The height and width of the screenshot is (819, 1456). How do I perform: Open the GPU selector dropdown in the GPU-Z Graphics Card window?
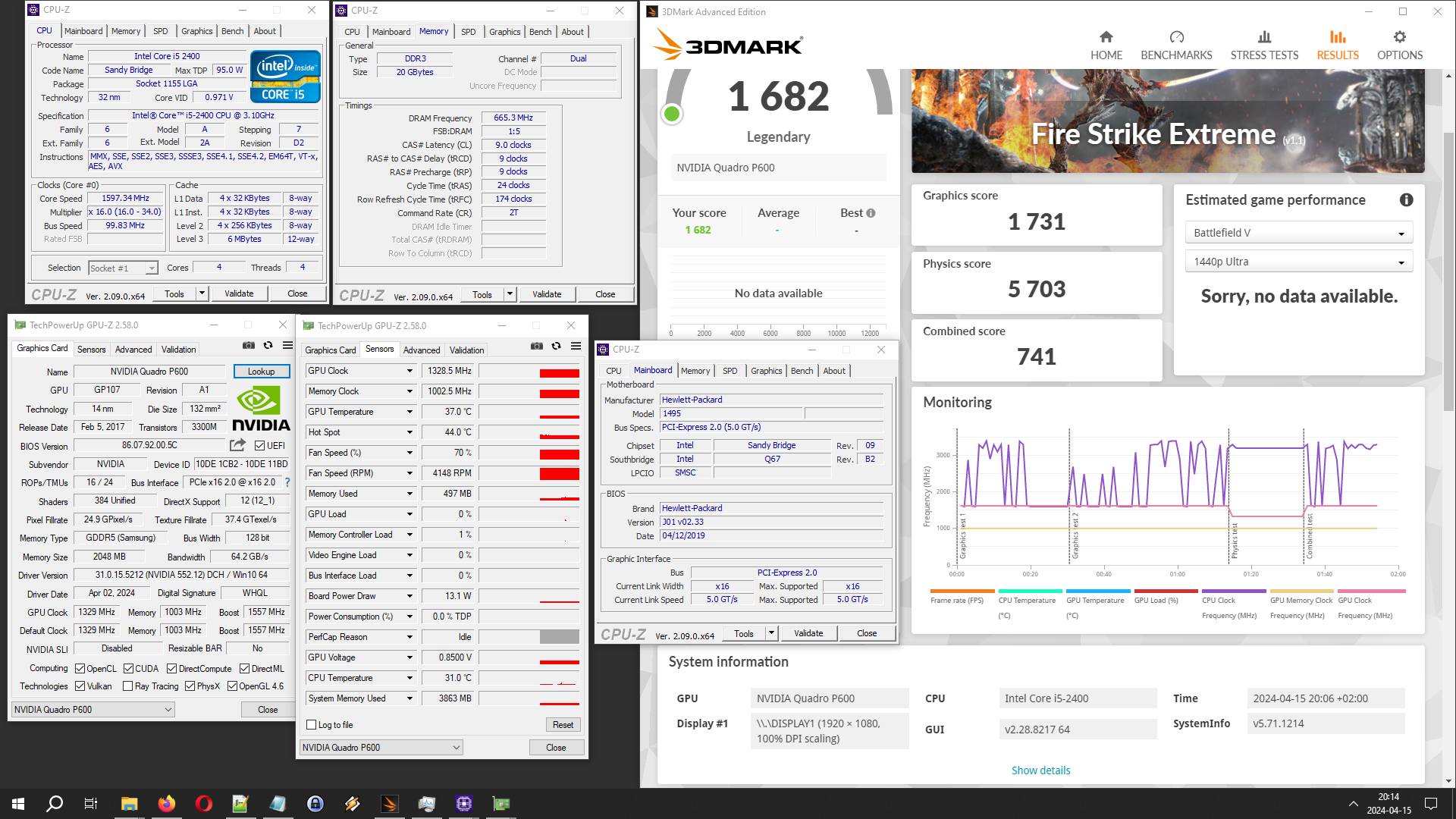[93, 710]
